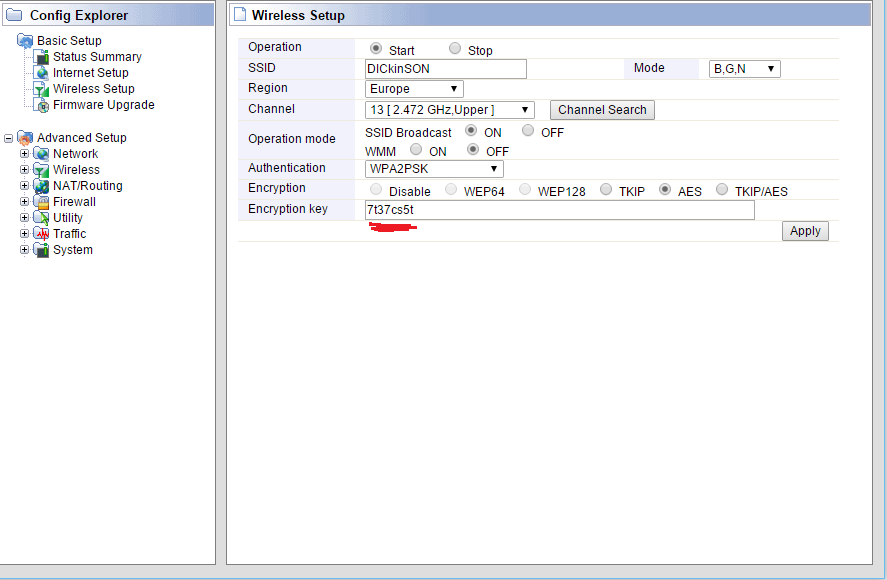Click the Basic Setup icon
The width and height of the screenshot is (887, 580).
25,41
